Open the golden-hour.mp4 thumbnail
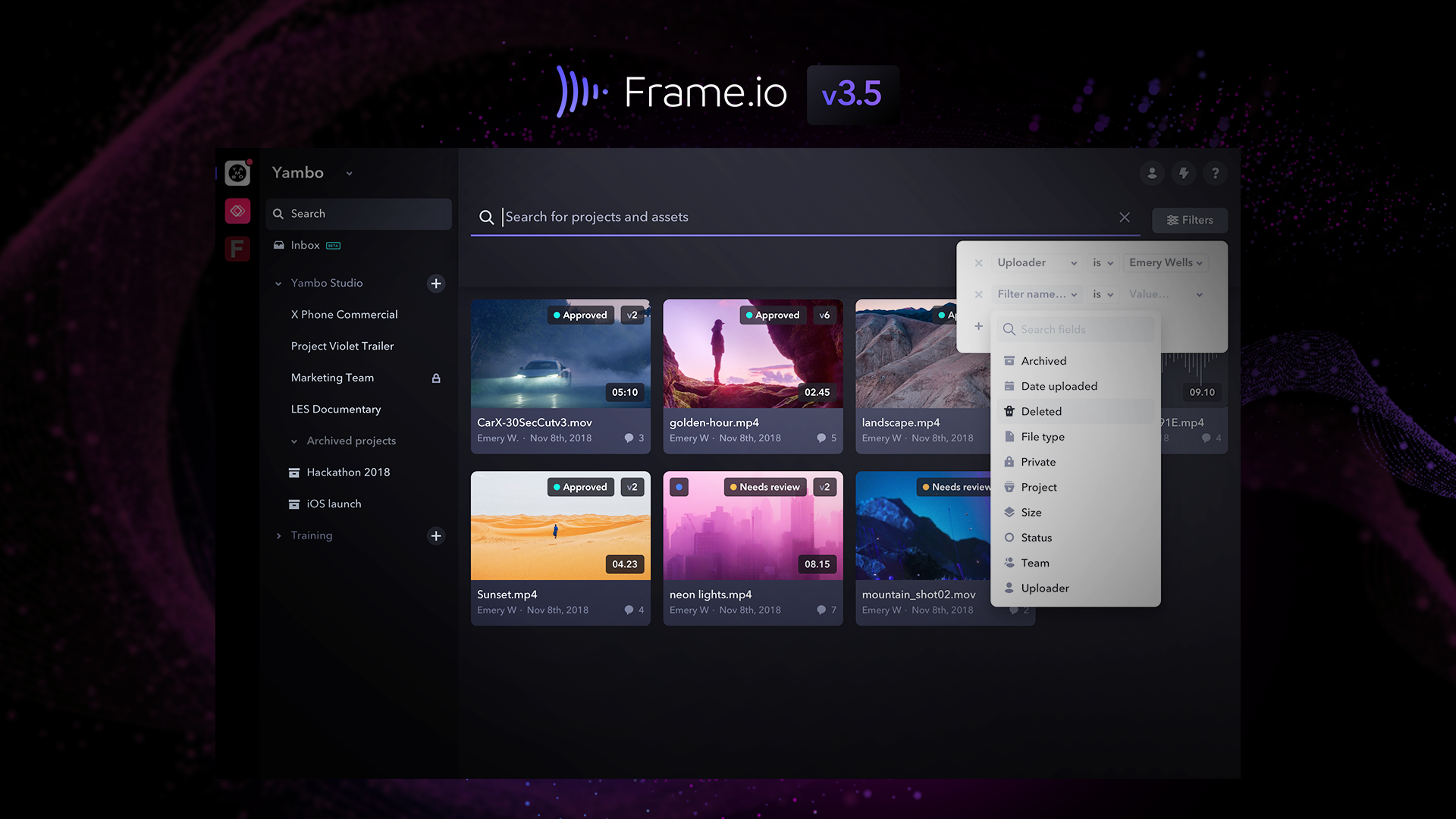This screenshot has height=819, width=1456. click(752, 354)
